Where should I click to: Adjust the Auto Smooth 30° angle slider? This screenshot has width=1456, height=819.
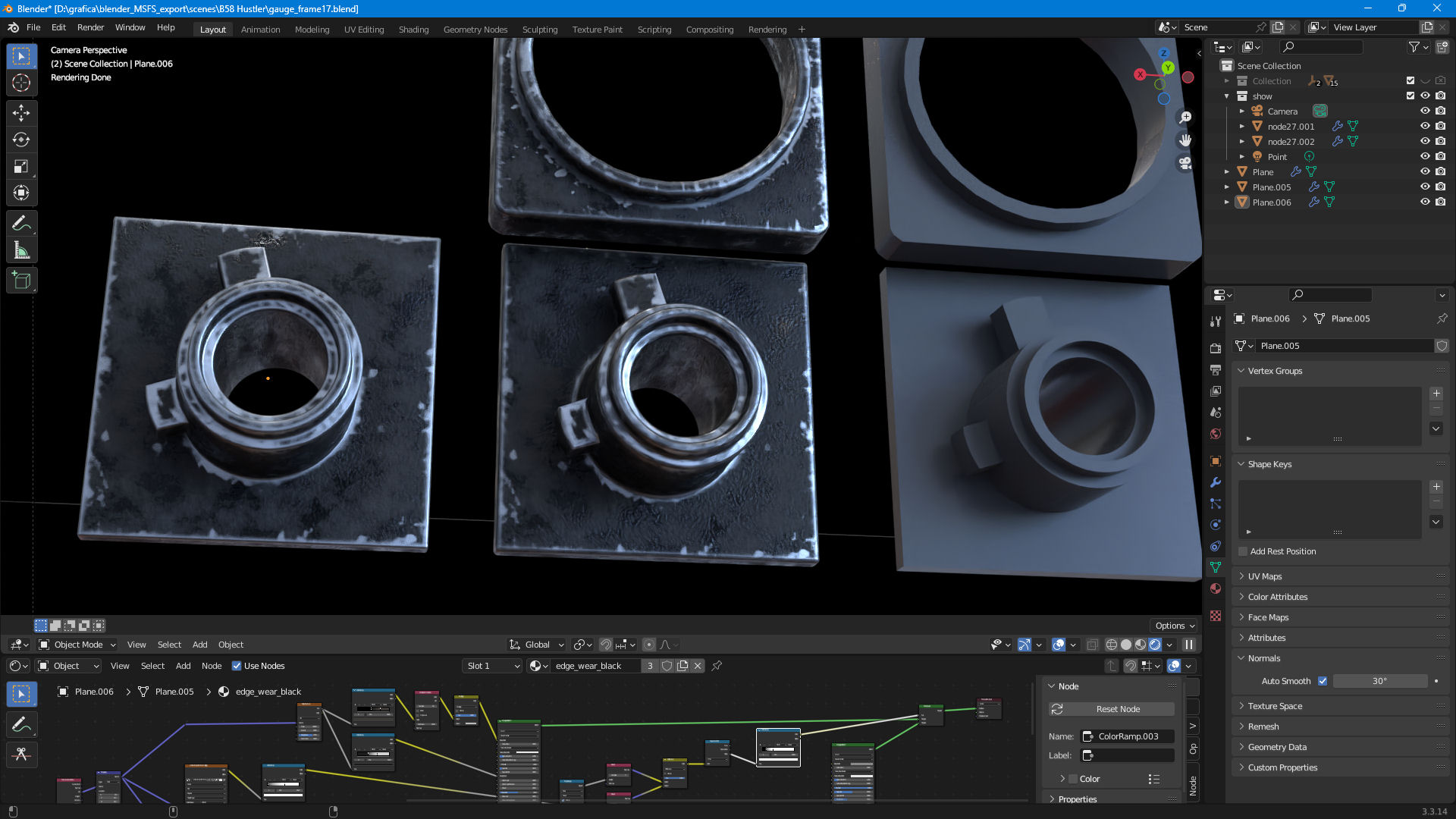(x=1379, y=681)
